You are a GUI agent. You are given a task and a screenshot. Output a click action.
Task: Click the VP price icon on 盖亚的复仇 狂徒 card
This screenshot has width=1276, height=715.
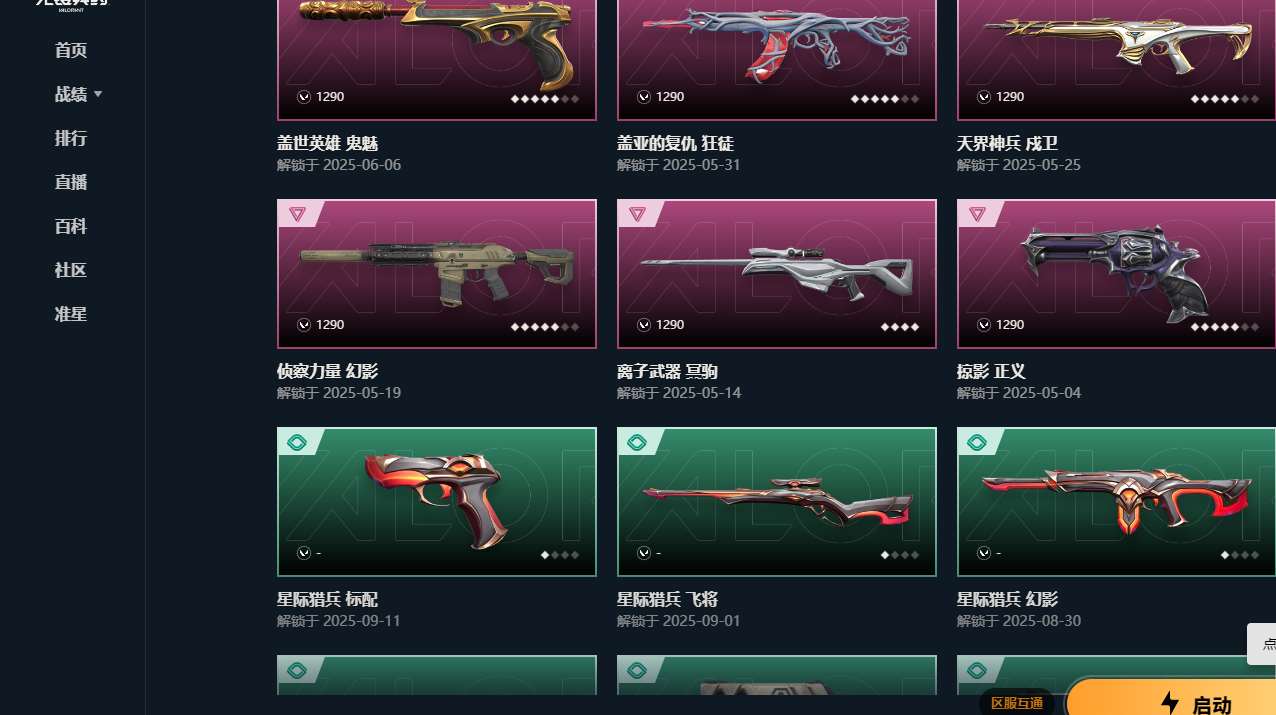[x=644, y=97]
